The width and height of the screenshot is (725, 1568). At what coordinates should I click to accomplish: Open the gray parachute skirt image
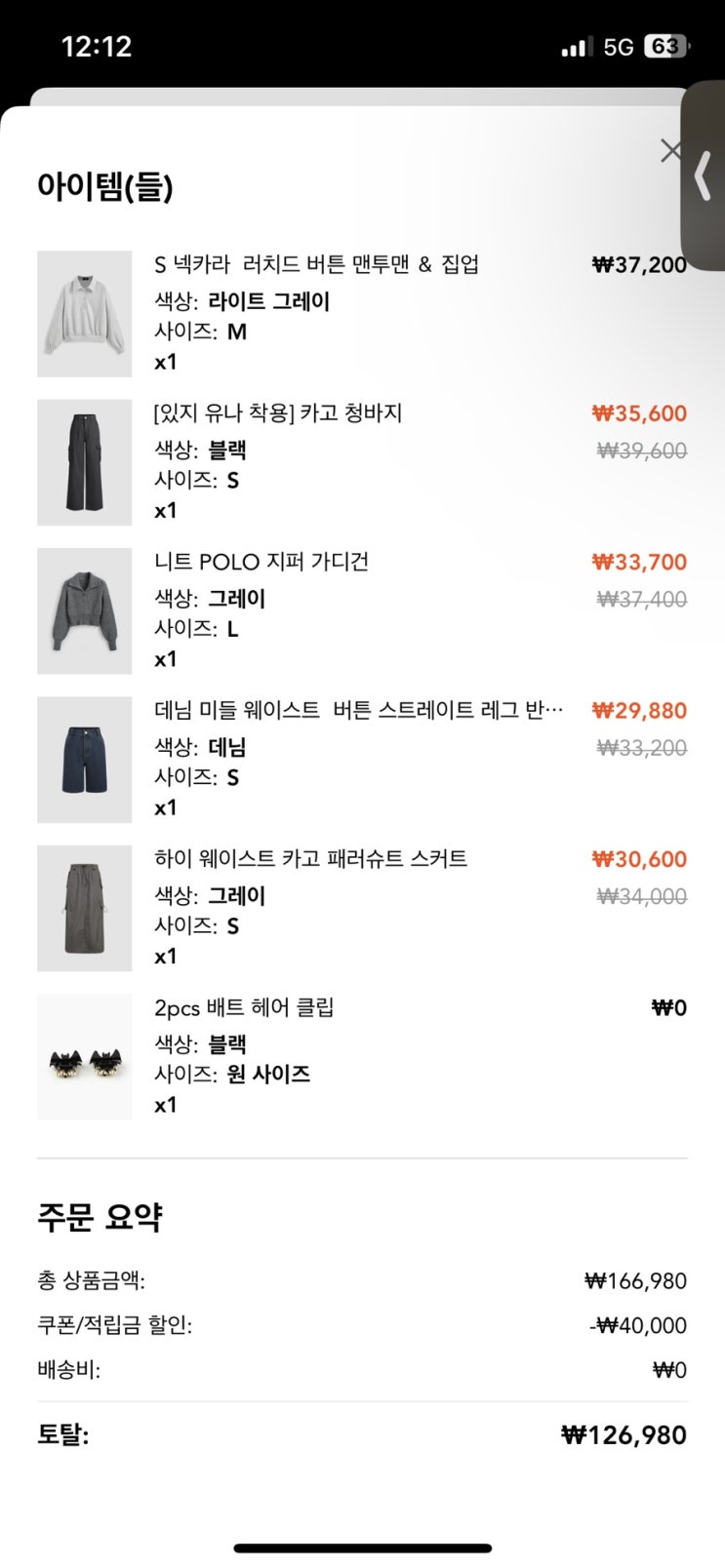click(84, 908)
